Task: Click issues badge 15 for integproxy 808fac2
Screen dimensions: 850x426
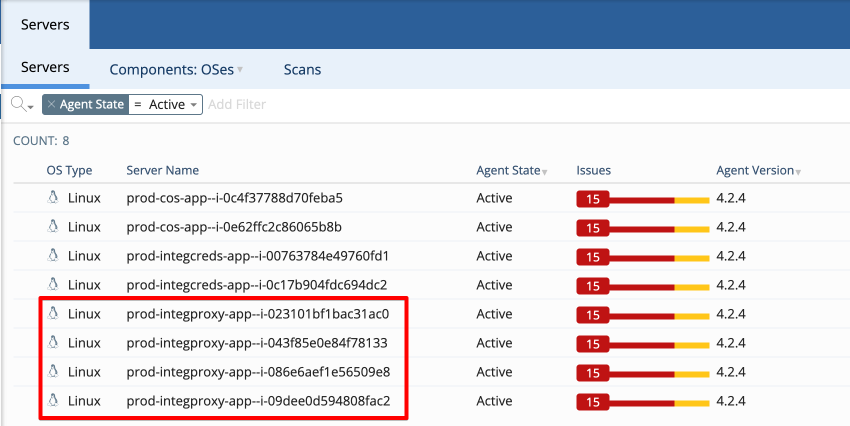Action: click(x=593, y=402)
